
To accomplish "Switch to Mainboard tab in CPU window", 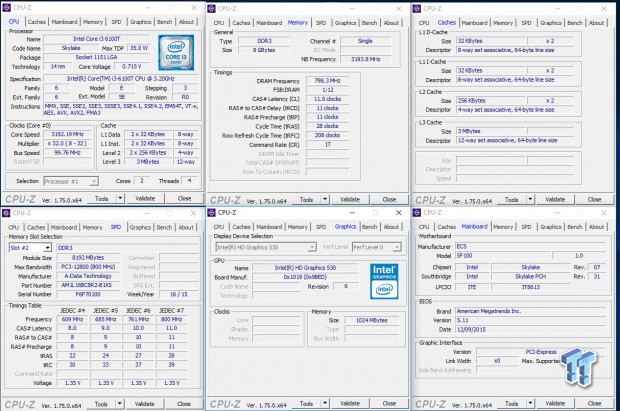I will [x=64, y=22].
